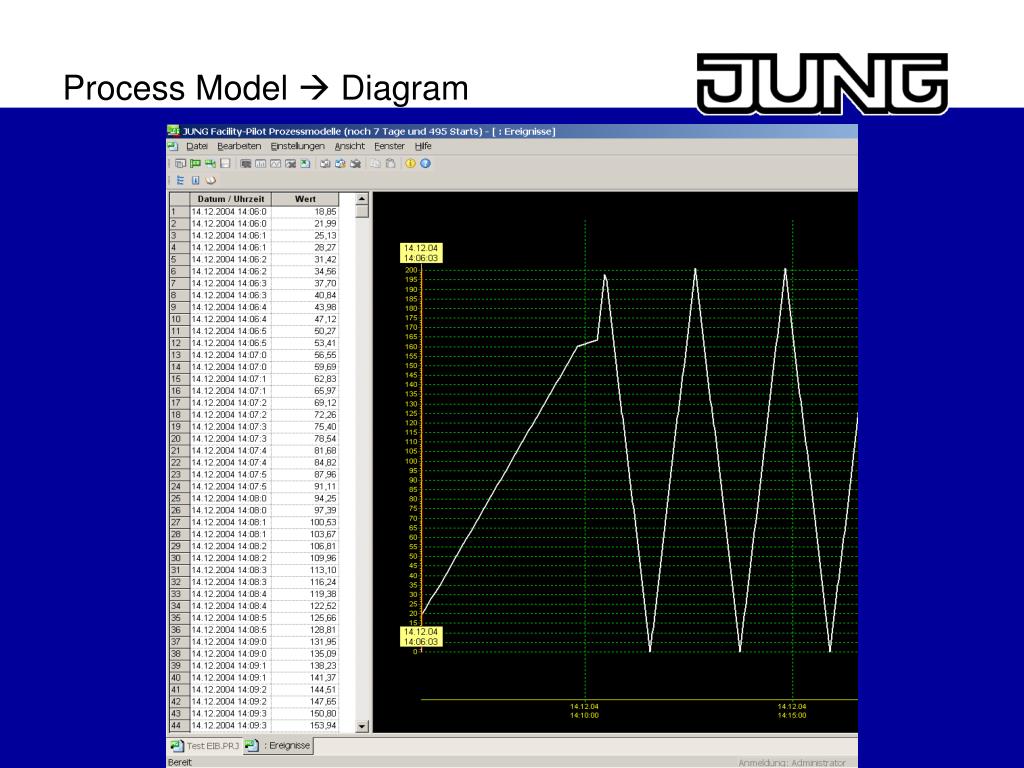Select row header number 44
The width and height of the screenshot is (1024, 768).
pos(180,726)
